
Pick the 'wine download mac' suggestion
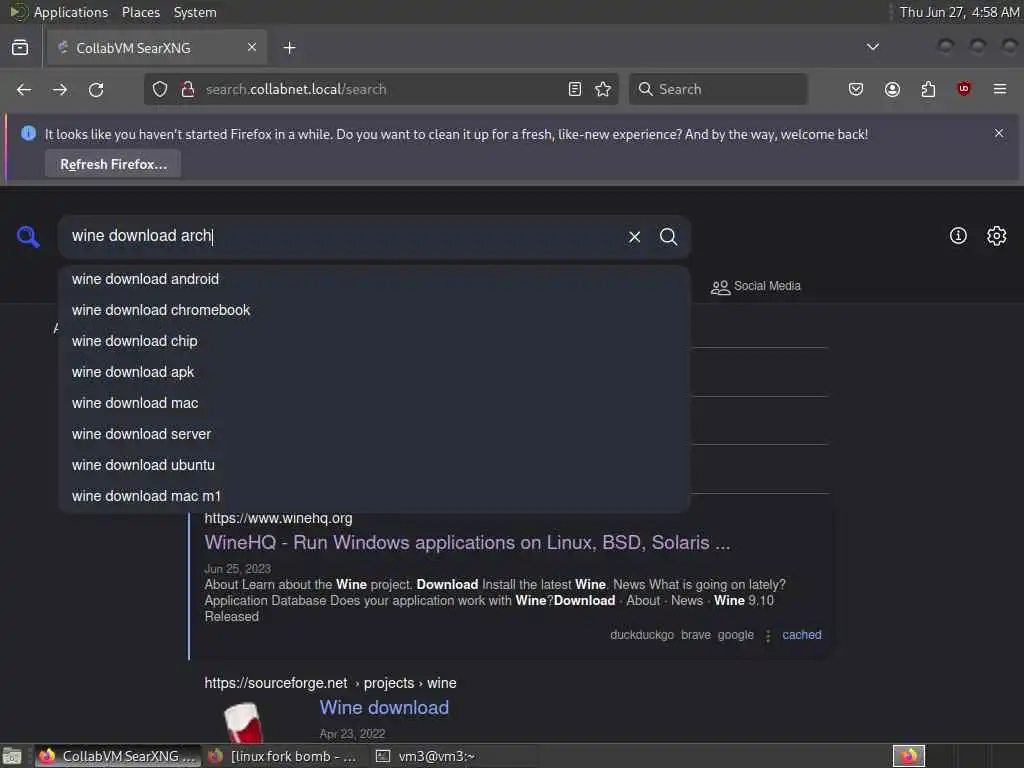[x=374, y=403]
